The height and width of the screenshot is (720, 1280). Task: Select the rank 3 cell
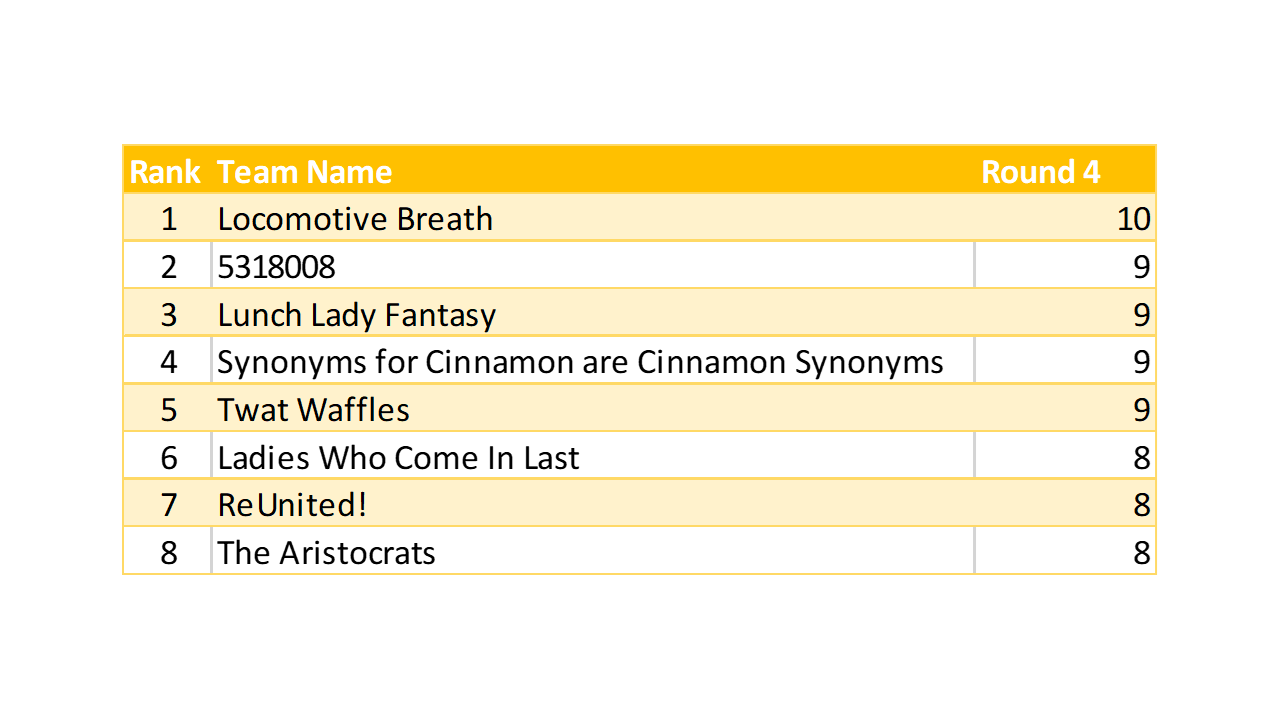pyautogui.click(x=168, y=315)
